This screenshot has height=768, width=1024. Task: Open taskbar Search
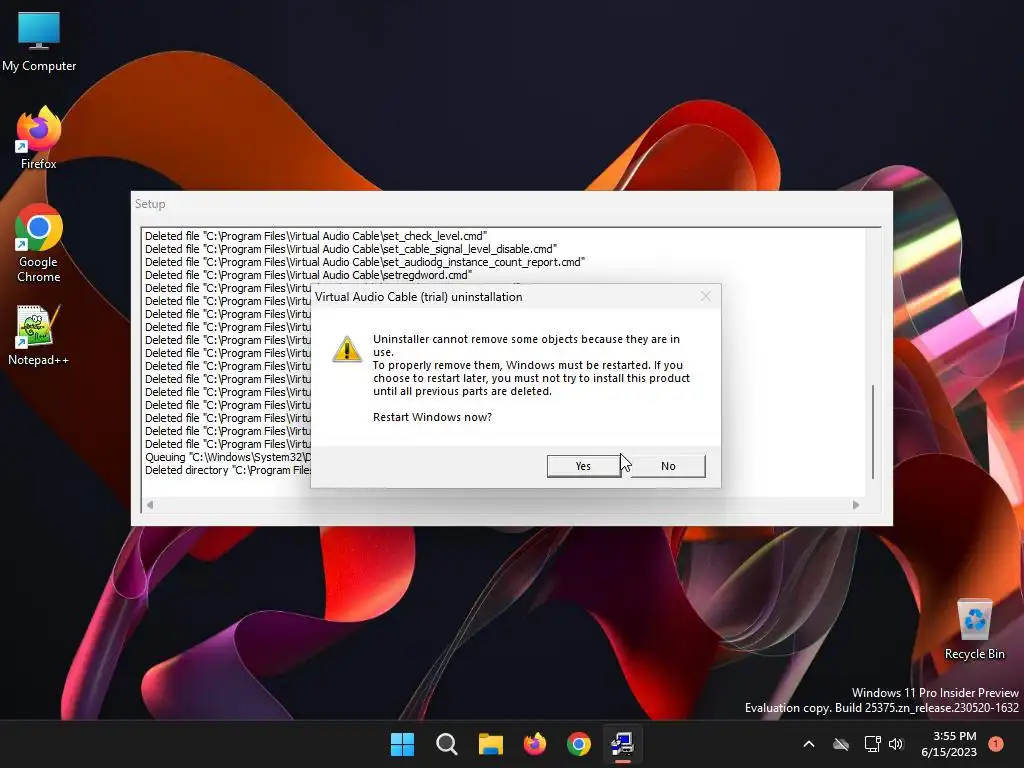pos(447,744)
